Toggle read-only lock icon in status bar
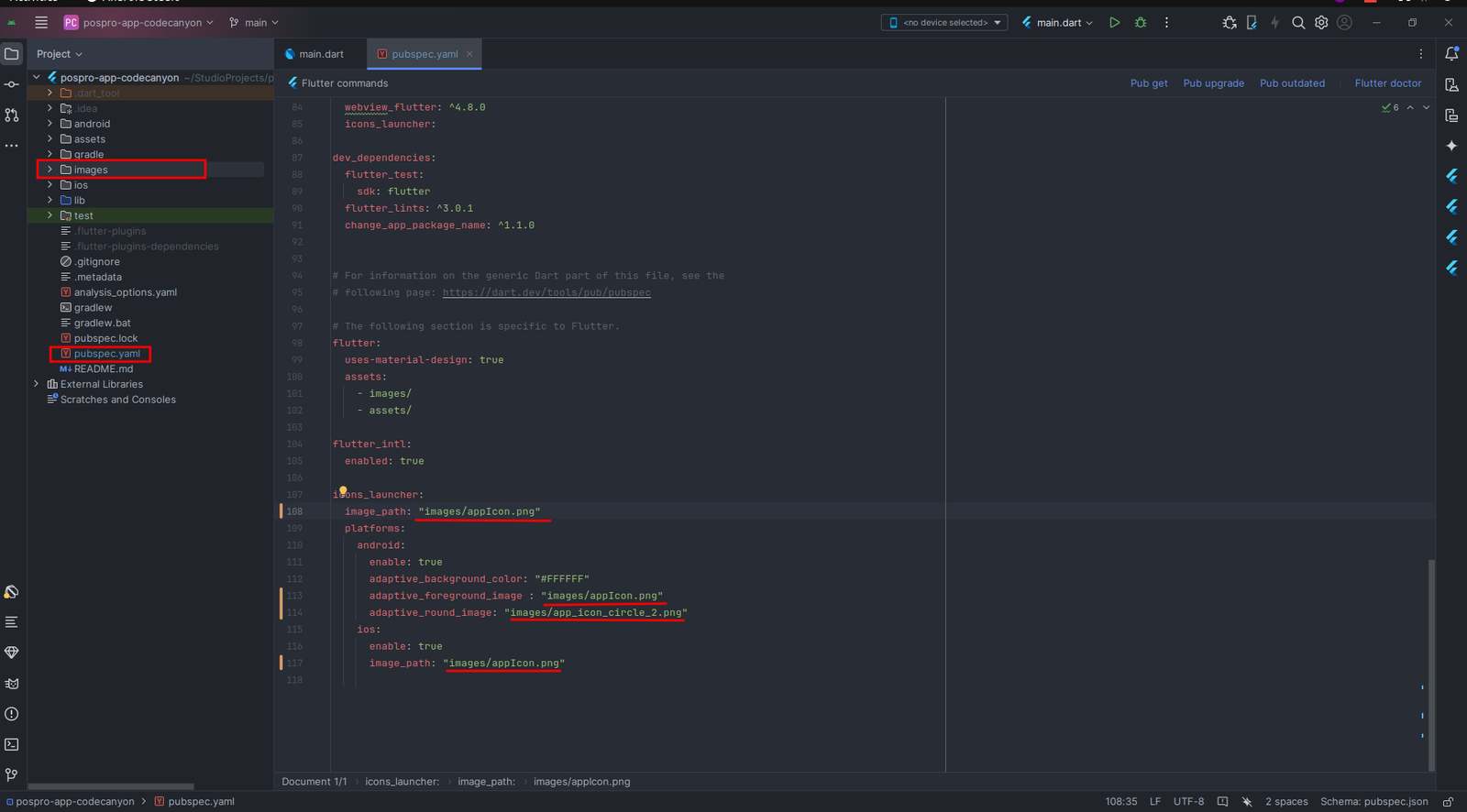 tap(1448, 802)
